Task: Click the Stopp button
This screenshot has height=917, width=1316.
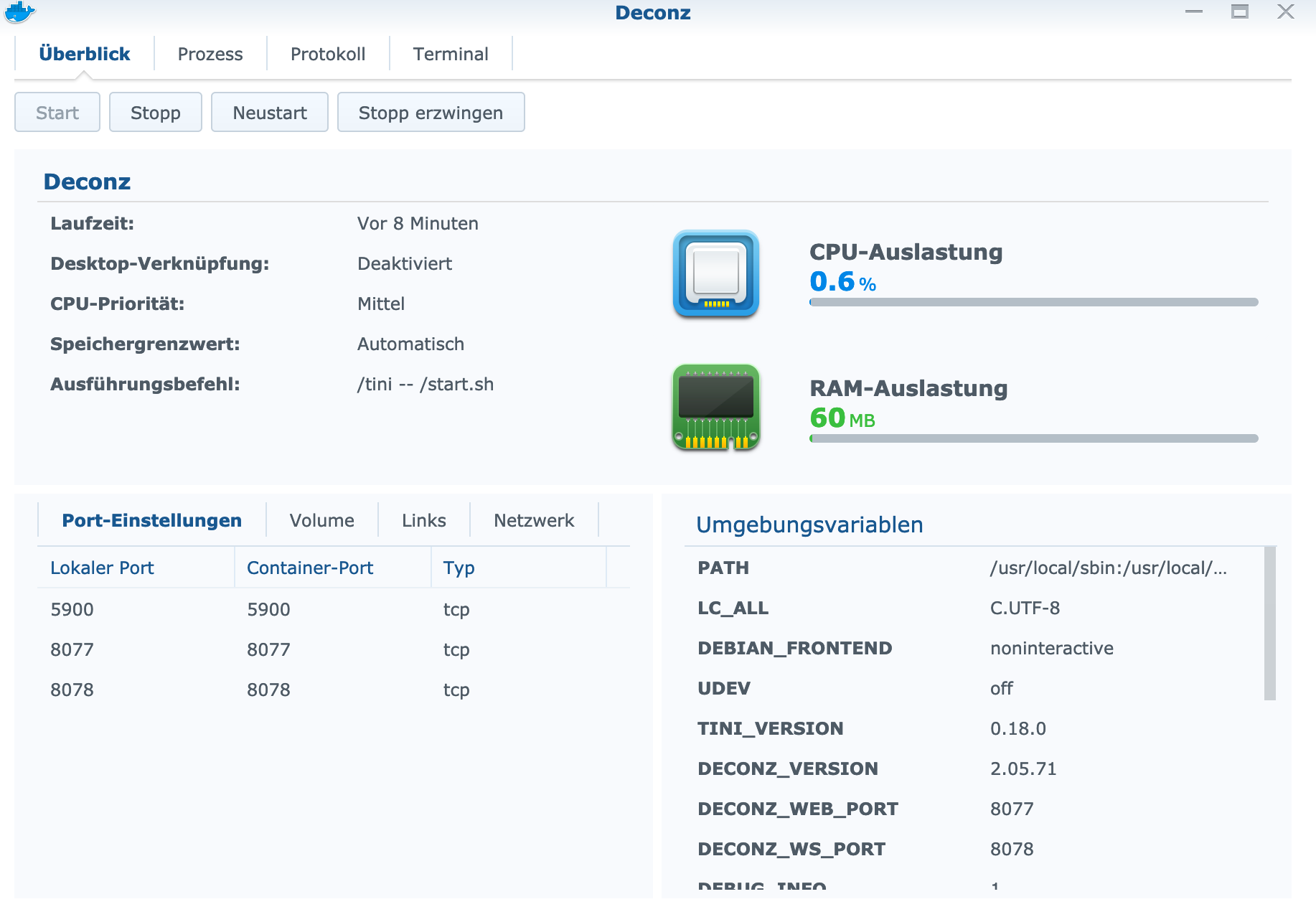Action: (156, 113)
